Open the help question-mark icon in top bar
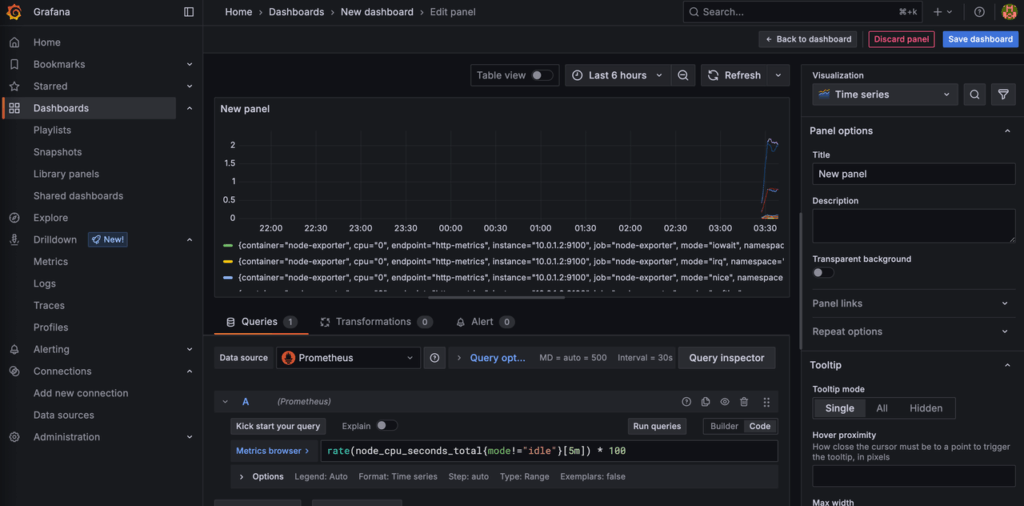Screen dimensions: 1024x506 tap(979, 12)
